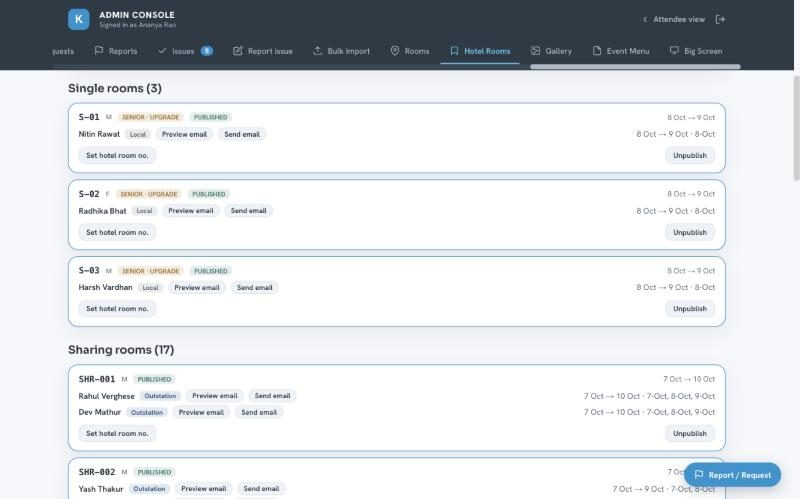Go to the Gallery tab
Image resolution: width=800 pixels, height=499 pixels.
coord(552,51)
